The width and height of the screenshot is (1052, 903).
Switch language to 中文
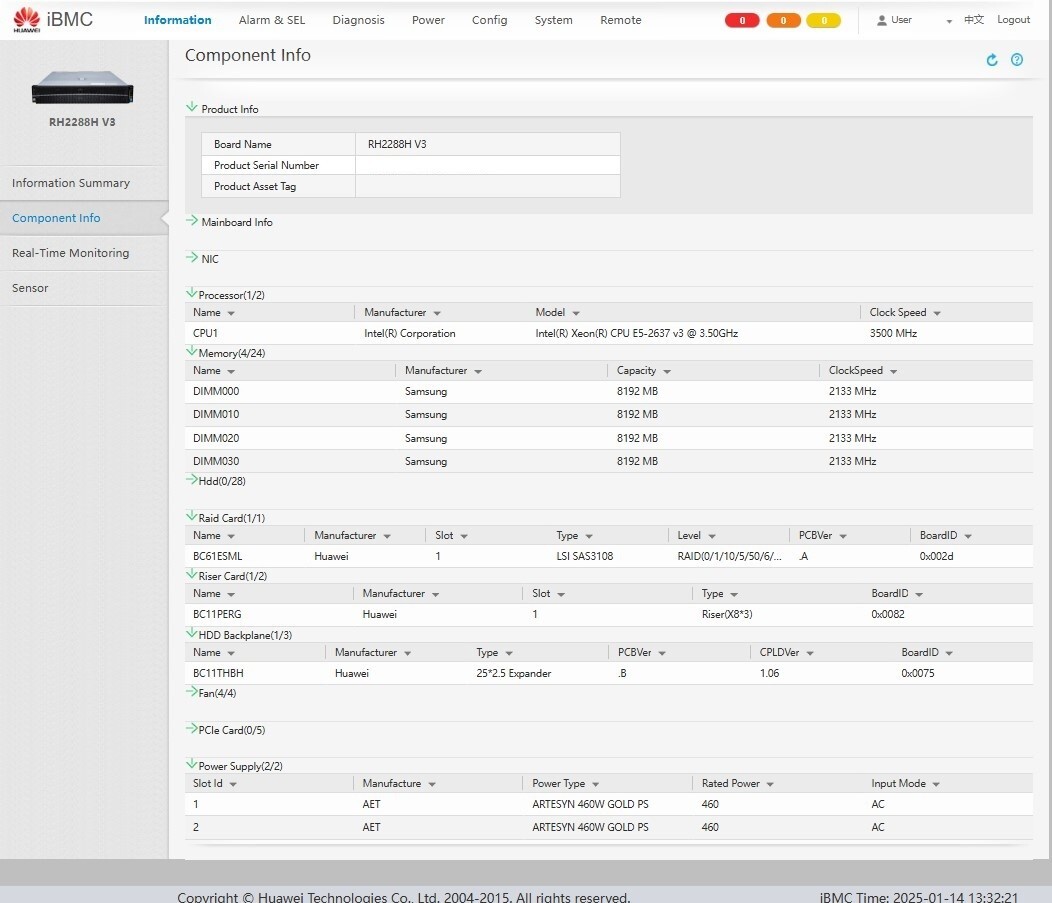coord(974,19)
